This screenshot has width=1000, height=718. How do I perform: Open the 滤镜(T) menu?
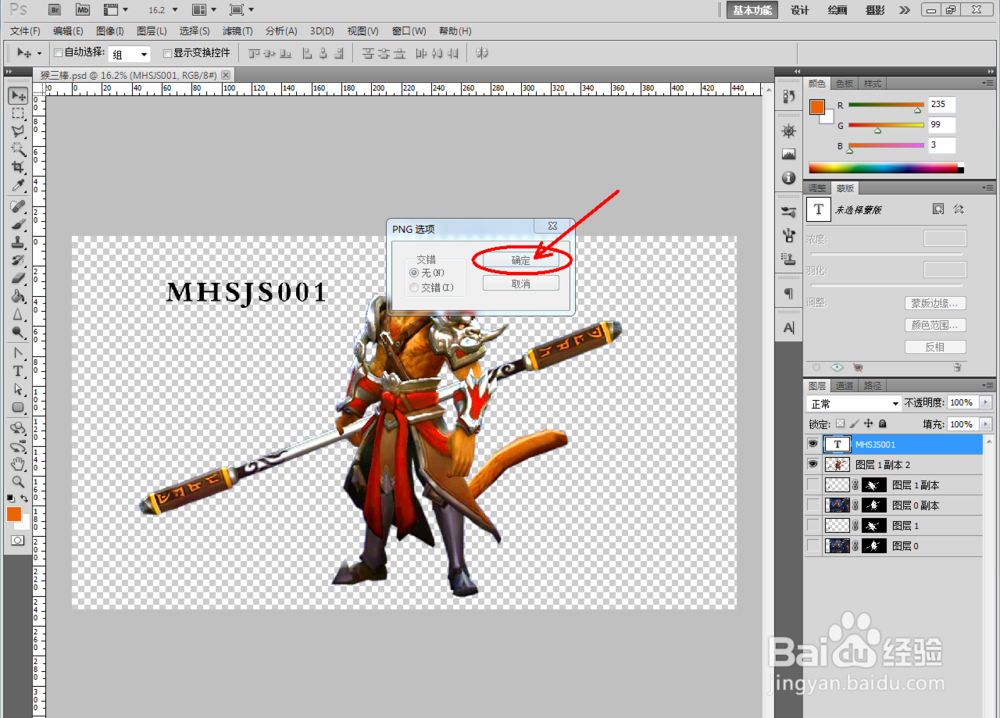[x=237, y=31]
